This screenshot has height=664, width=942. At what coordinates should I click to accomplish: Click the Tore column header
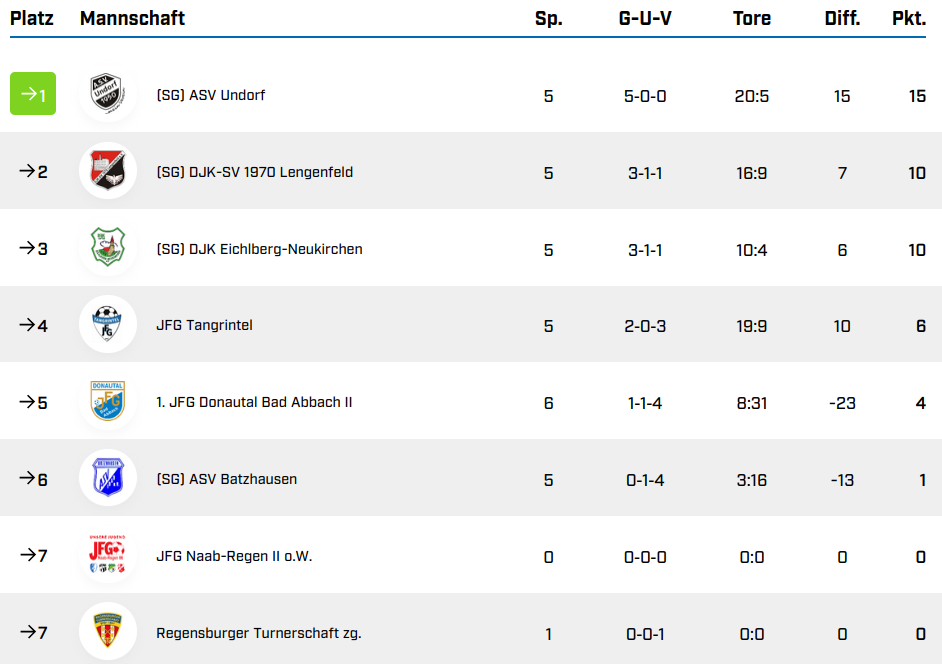click(x=752, y=19)
